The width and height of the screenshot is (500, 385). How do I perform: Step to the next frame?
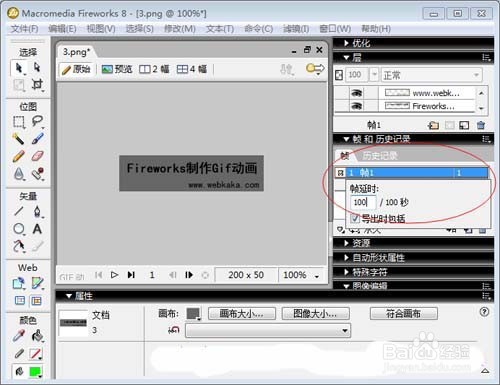pos(189,275)
